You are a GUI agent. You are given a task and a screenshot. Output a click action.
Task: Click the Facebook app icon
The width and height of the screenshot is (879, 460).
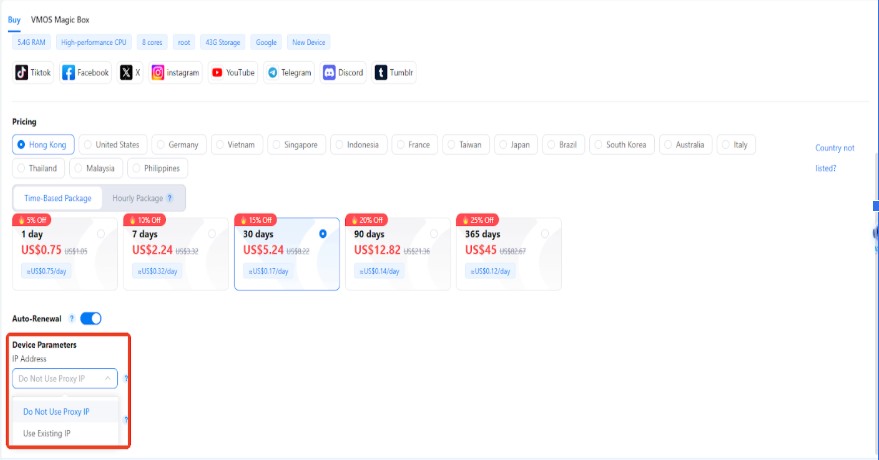click(x=69, y=72)
